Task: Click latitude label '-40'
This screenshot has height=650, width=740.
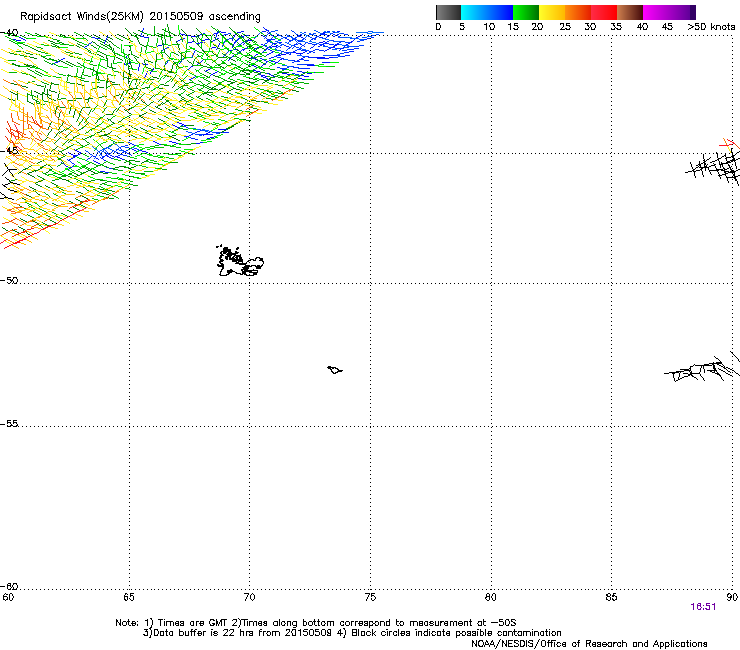Action: [x=9, y=33]
